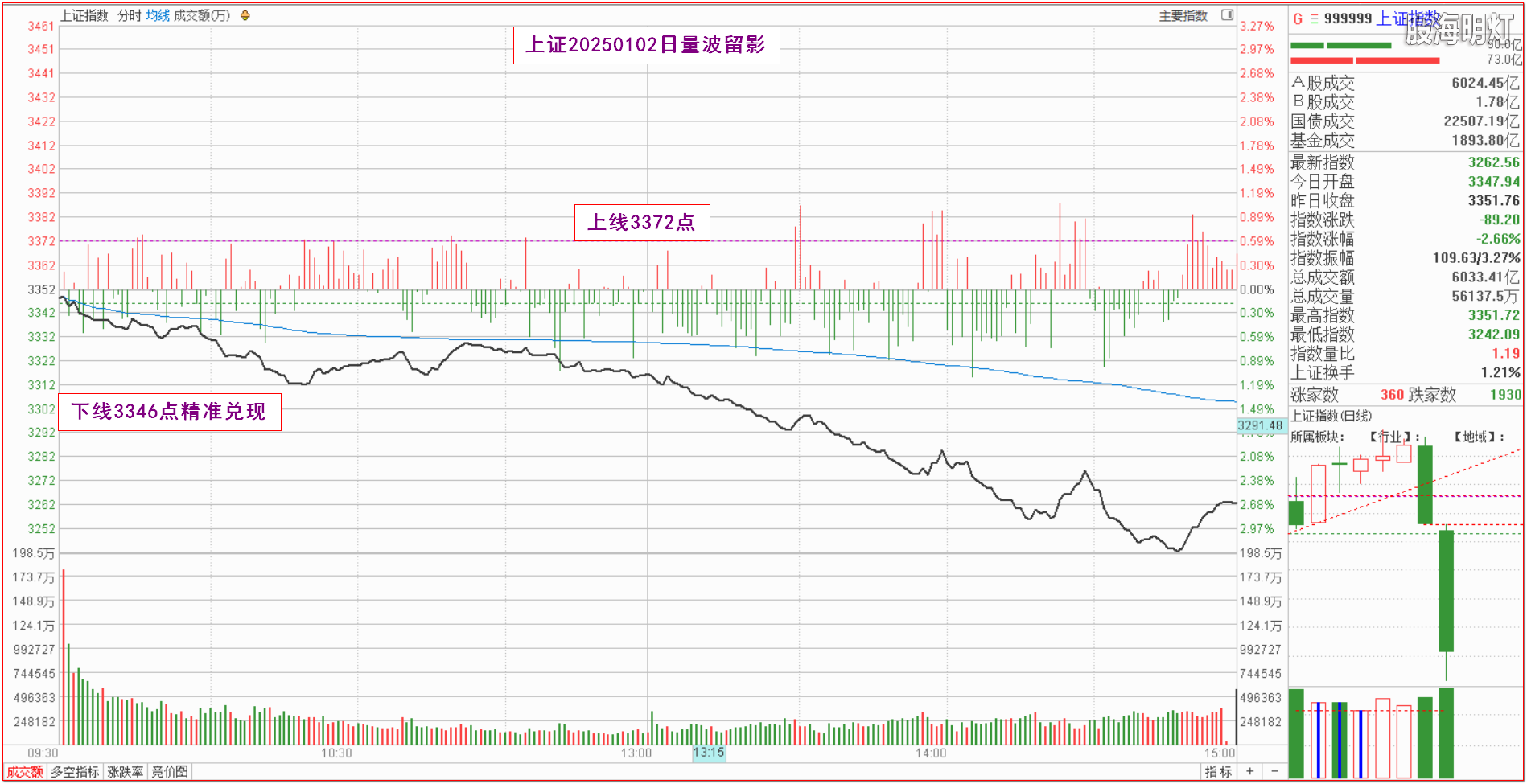Open the list icon before stock code 999999
1527x784 pixels.
click(x=1315, y=18)
